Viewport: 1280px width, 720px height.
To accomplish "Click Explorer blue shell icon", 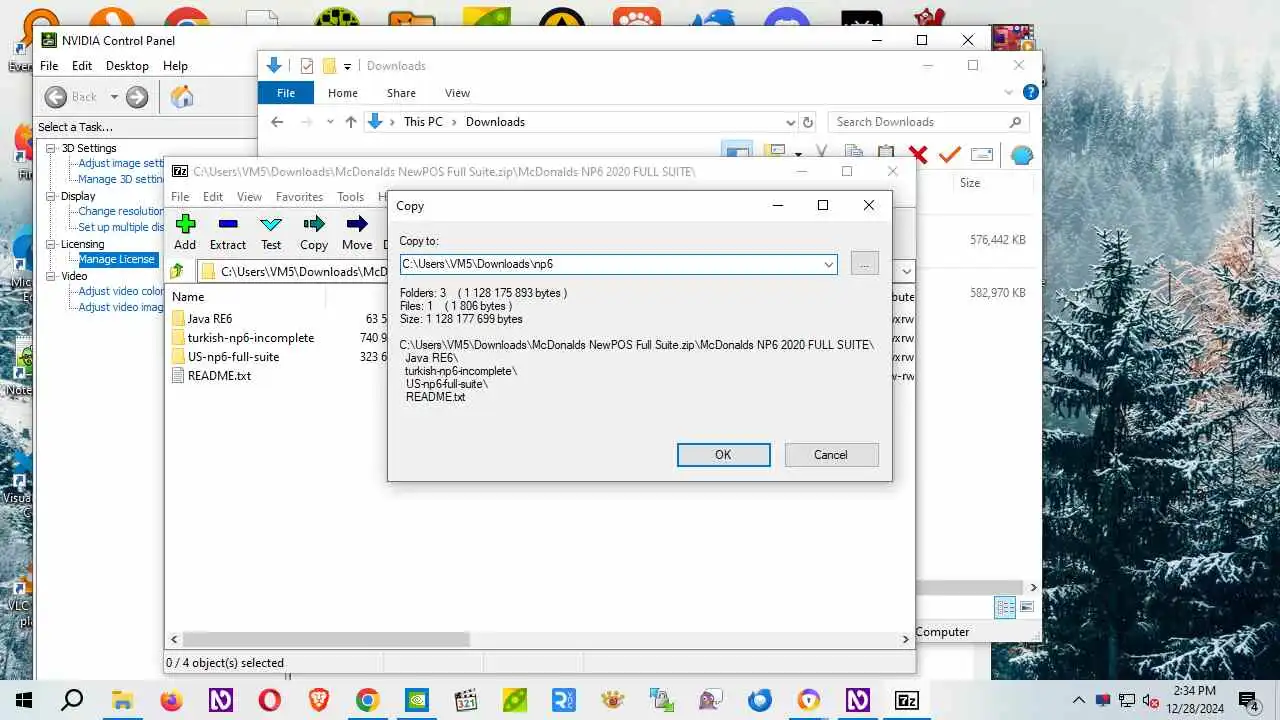I will [x=1021, y=155].
